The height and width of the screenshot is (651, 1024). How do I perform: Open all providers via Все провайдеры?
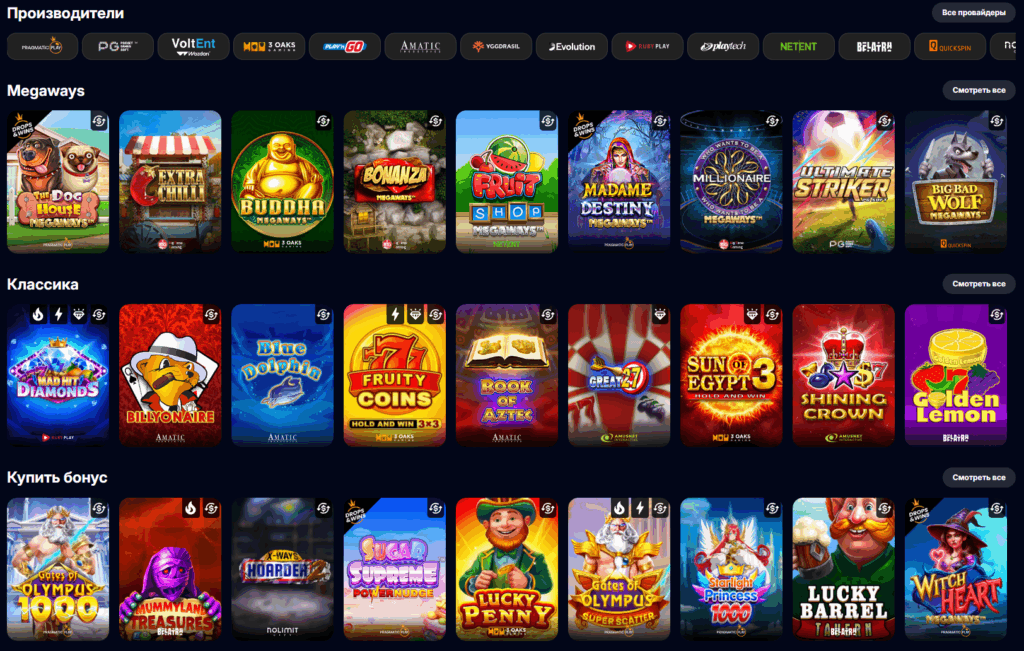click(x=973, y=12)
